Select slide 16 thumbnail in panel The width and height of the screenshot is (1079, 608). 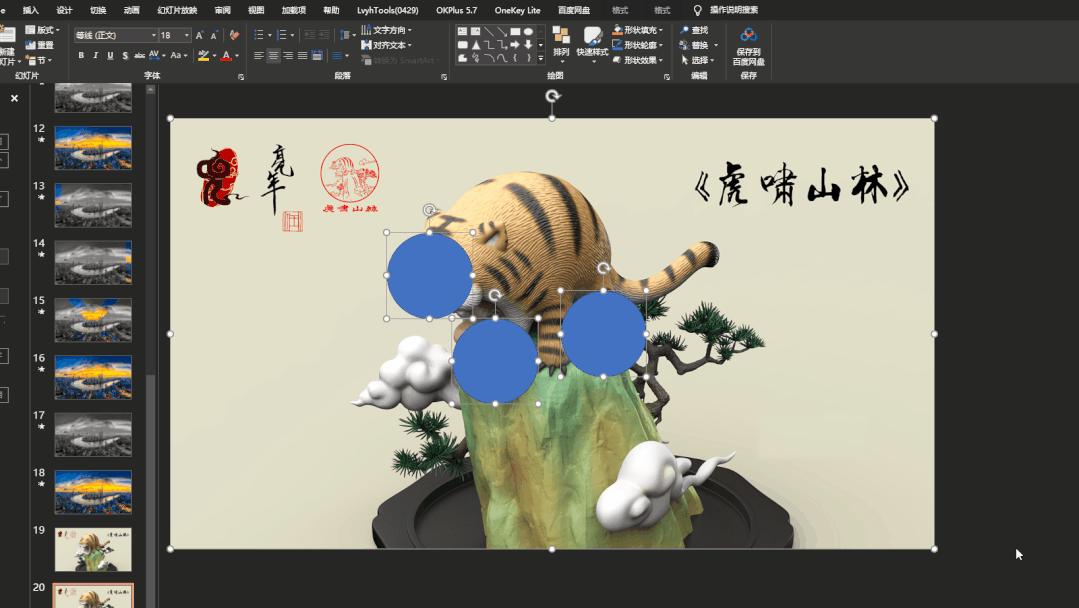coord(93,377)
